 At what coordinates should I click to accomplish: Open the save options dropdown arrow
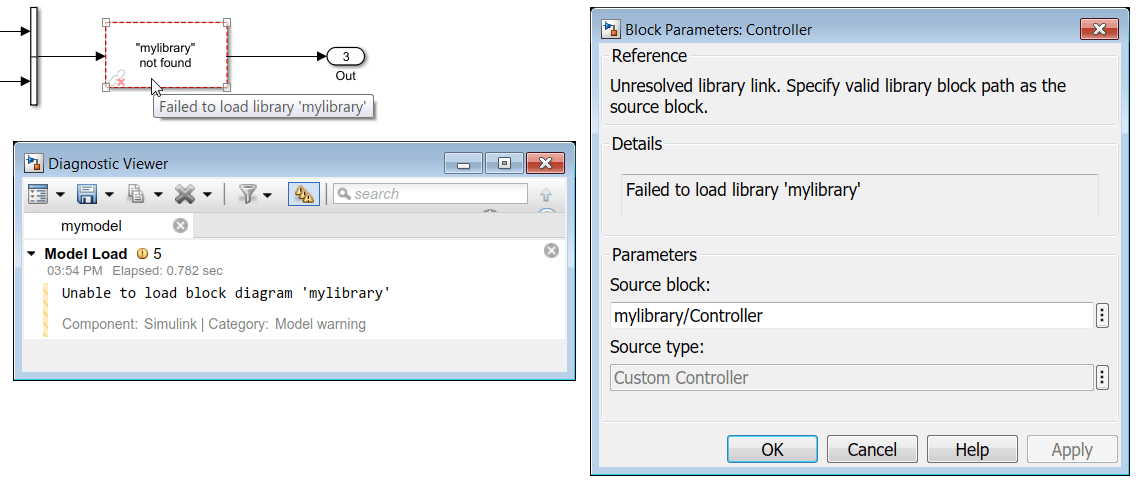(x=108, y=195)
